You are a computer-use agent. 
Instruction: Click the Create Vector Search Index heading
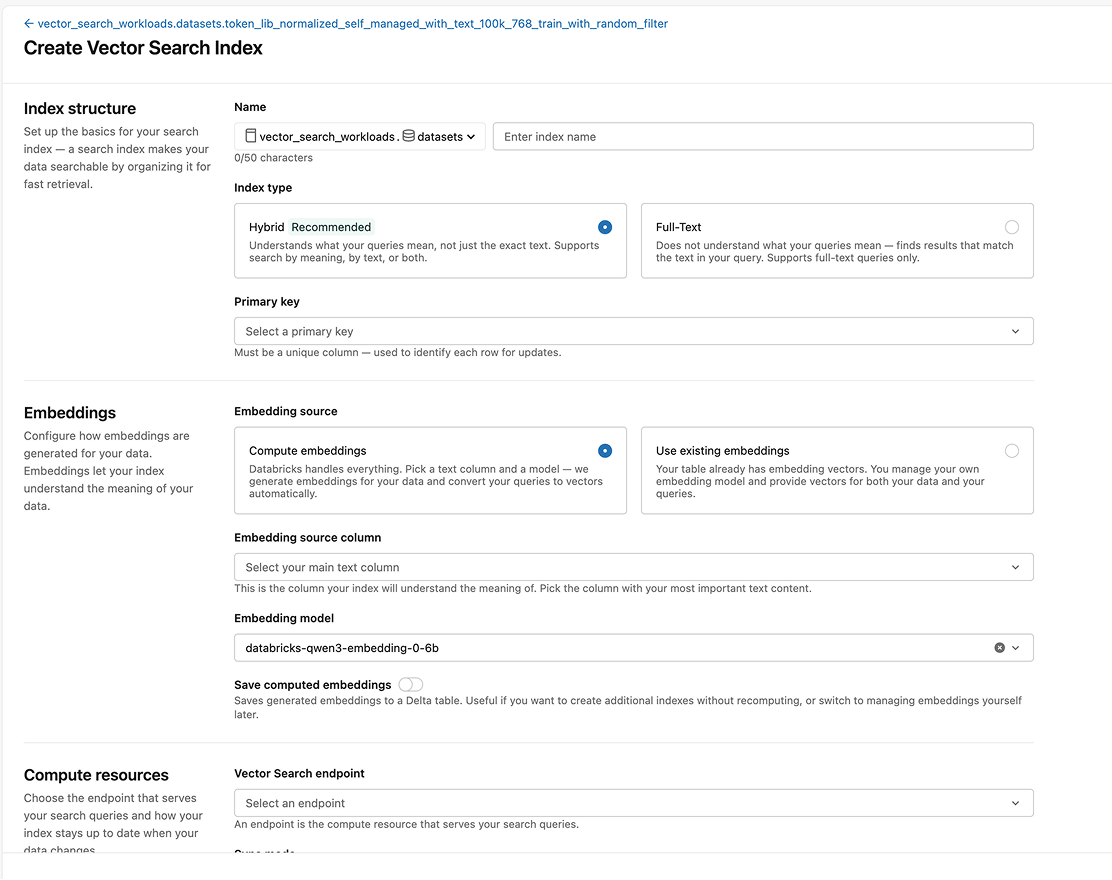[x=143, y=48]
